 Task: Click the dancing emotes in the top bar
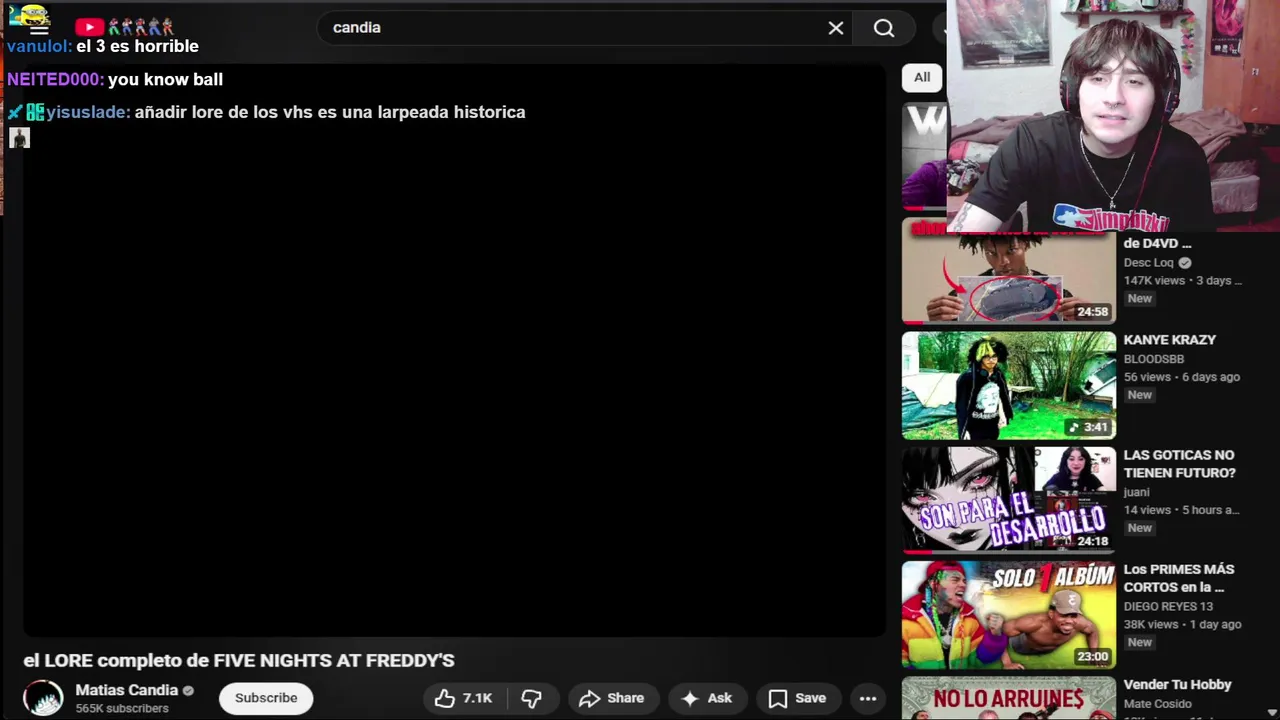coord(140,28)
